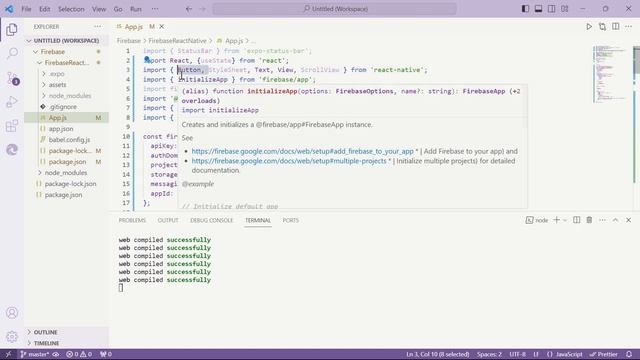Open the multiple-projects docs link
Viewport: 640px width, 360px height.
(x=289, y=161)
